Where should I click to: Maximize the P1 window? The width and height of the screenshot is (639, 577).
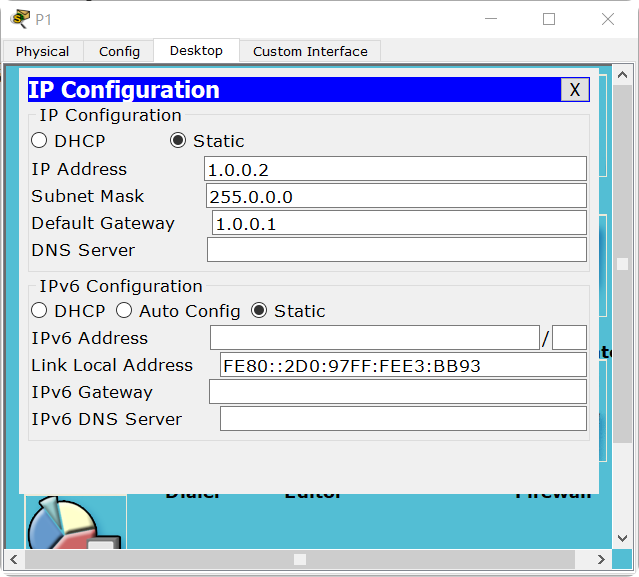(x=549, y=19)
